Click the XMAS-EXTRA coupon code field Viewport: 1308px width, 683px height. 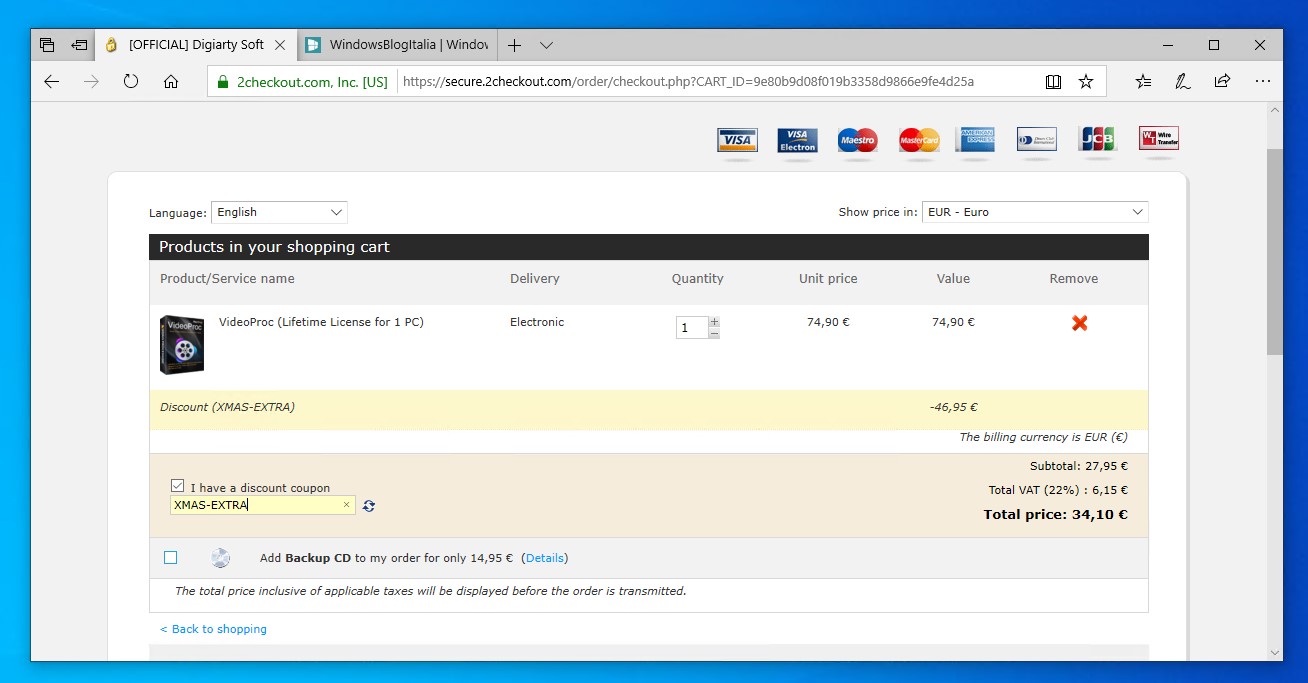(262, 505)
